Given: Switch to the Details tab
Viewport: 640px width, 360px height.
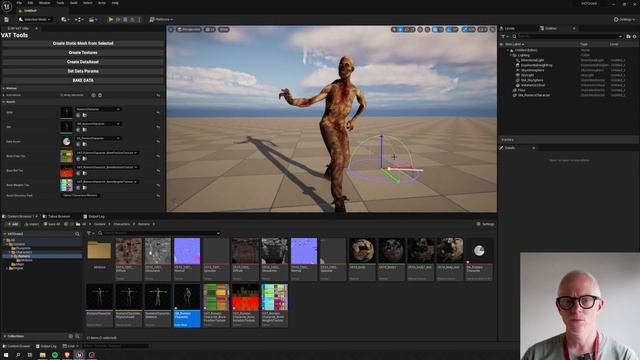Looking at the screenshot, I should [x=510, y=148].
